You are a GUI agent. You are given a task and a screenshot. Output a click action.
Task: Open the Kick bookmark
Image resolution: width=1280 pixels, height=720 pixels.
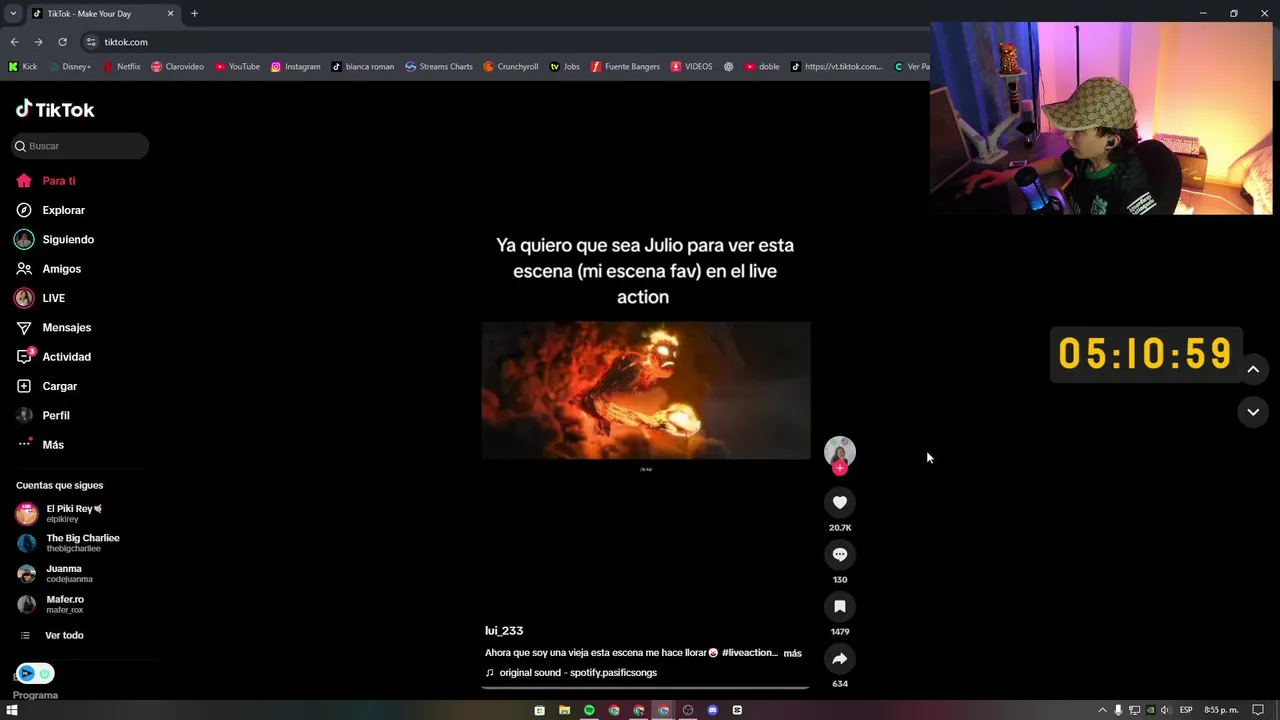(x=22, y=67)
